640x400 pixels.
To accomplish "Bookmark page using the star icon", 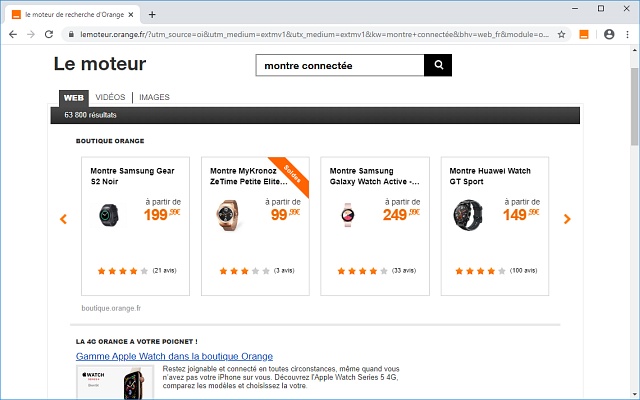I will (562, 35).
